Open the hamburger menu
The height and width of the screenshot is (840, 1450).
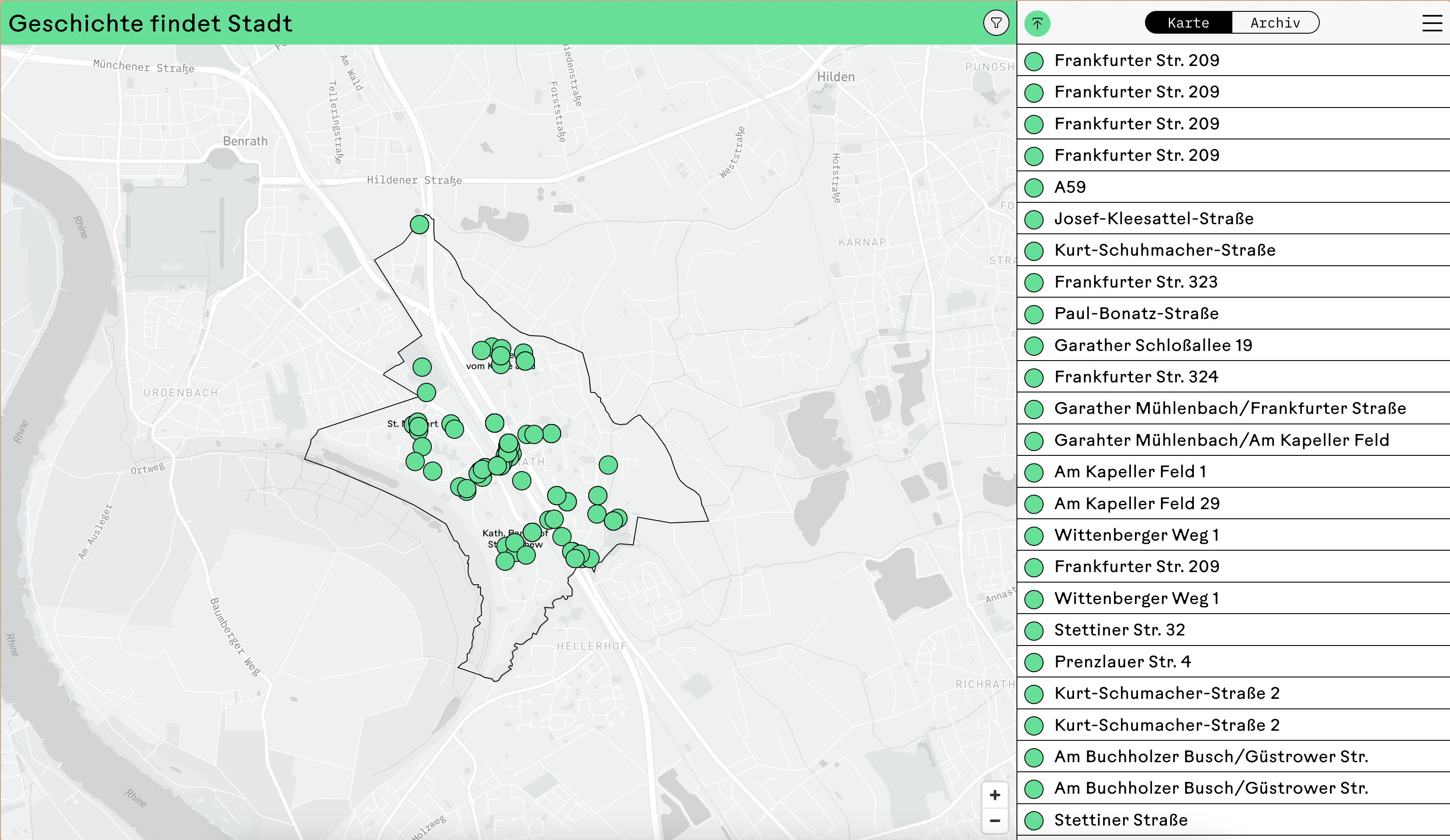coord(1432,23)
